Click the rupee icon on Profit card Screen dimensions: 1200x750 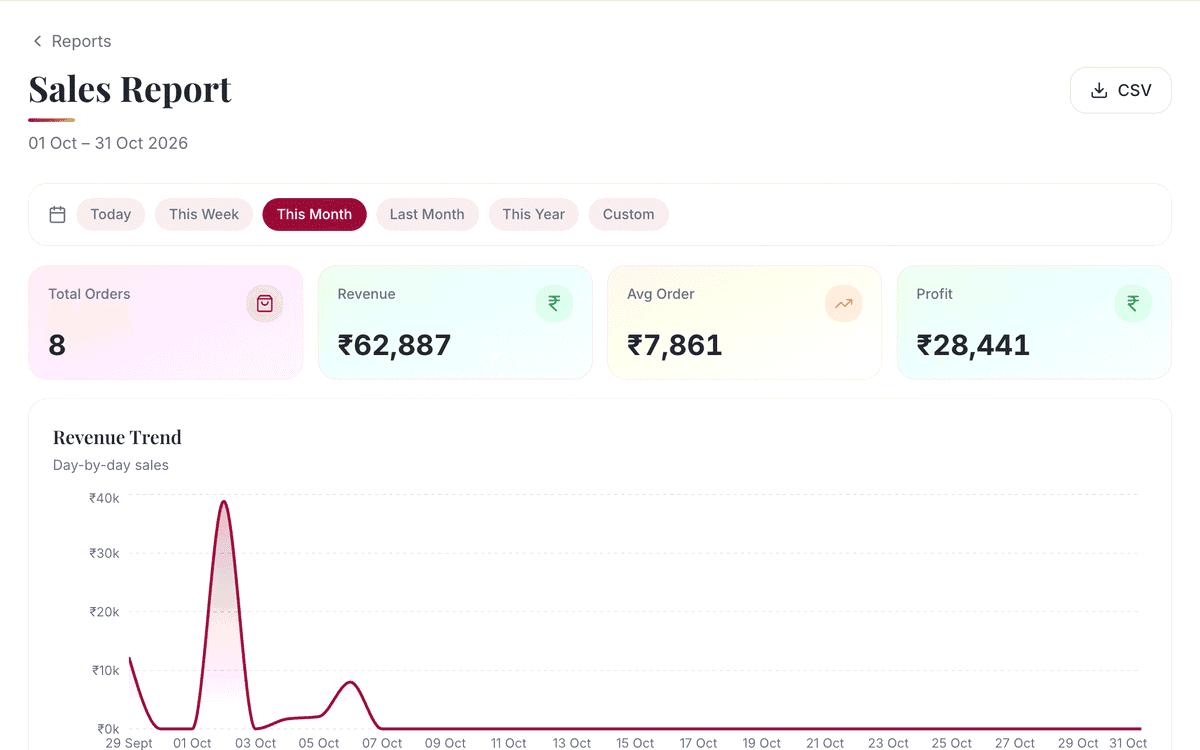tap(1133, 303)
